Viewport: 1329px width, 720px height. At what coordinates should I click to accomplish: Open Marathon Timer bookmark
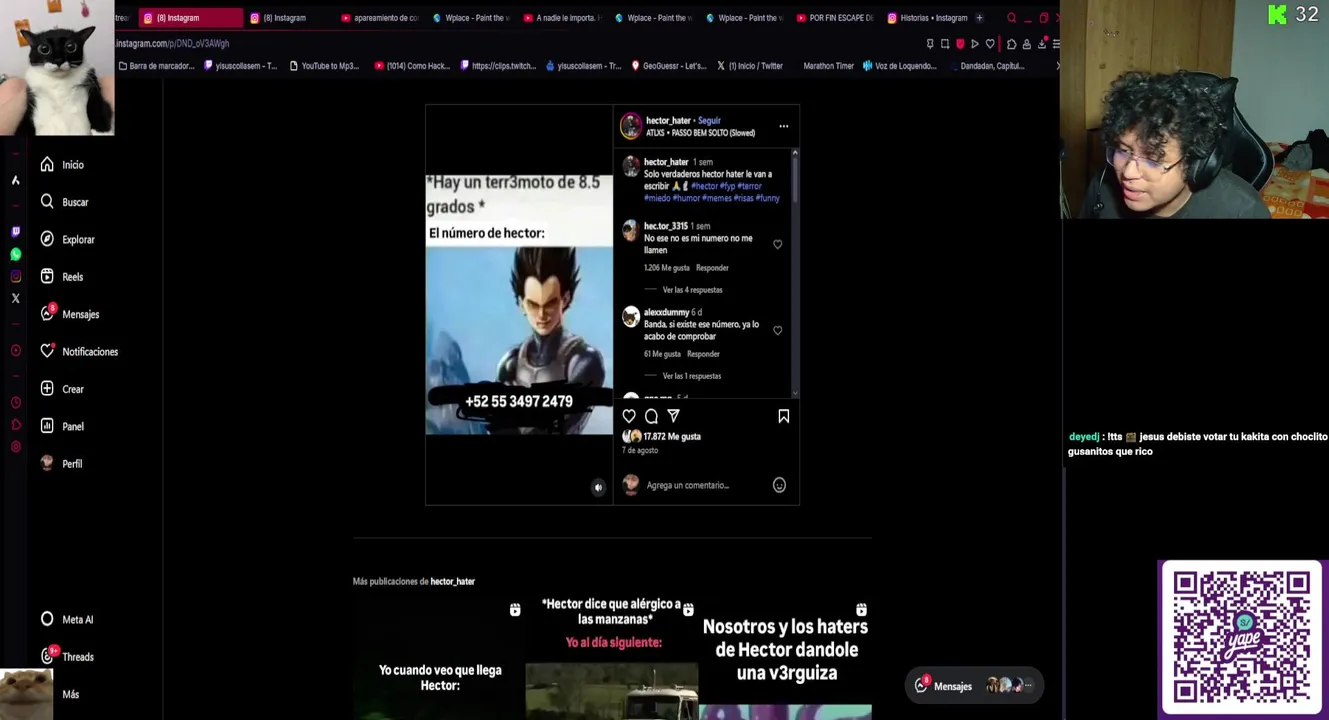tap(828, 66)
